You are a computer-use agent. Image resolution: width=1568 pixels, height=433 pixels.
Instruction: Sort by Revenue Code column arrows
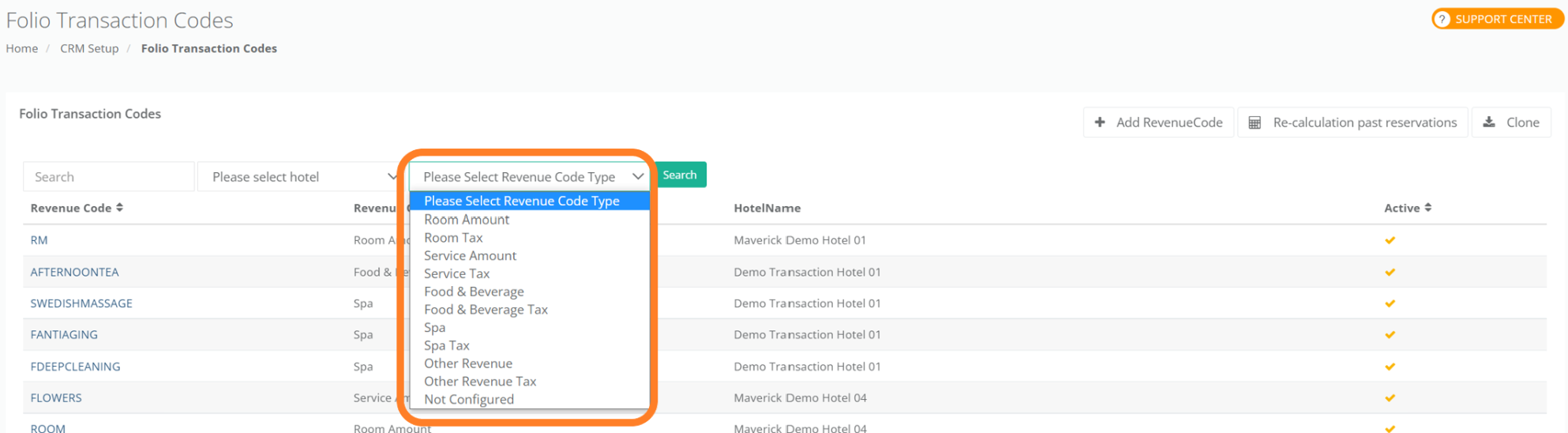(x=119, y=208)
